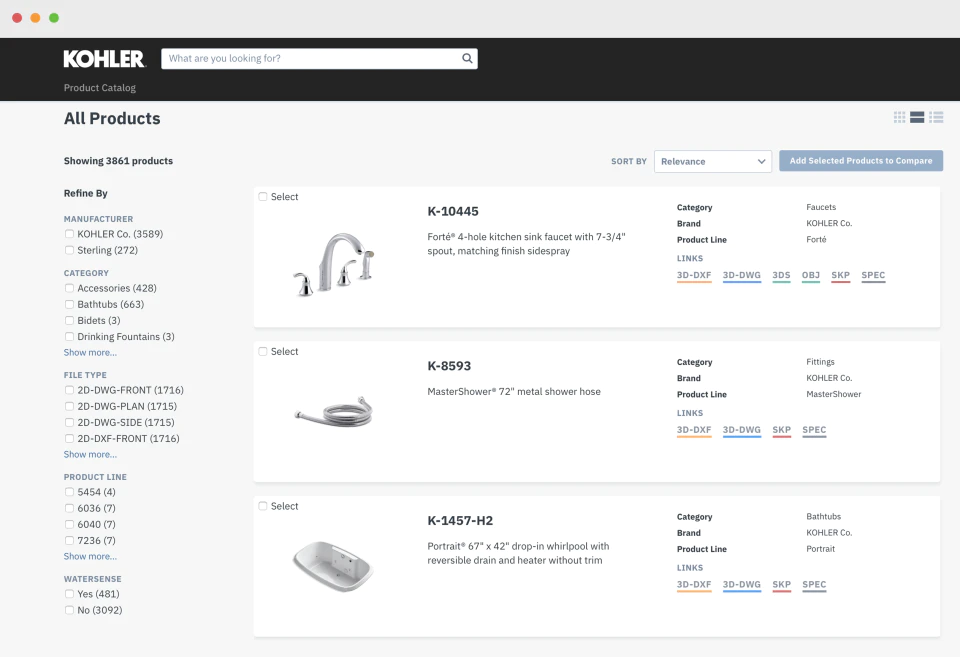The height and width of the screenshot is (657, 960).
Task: Click the macOS red close button
Action: [x=17, y=18]
